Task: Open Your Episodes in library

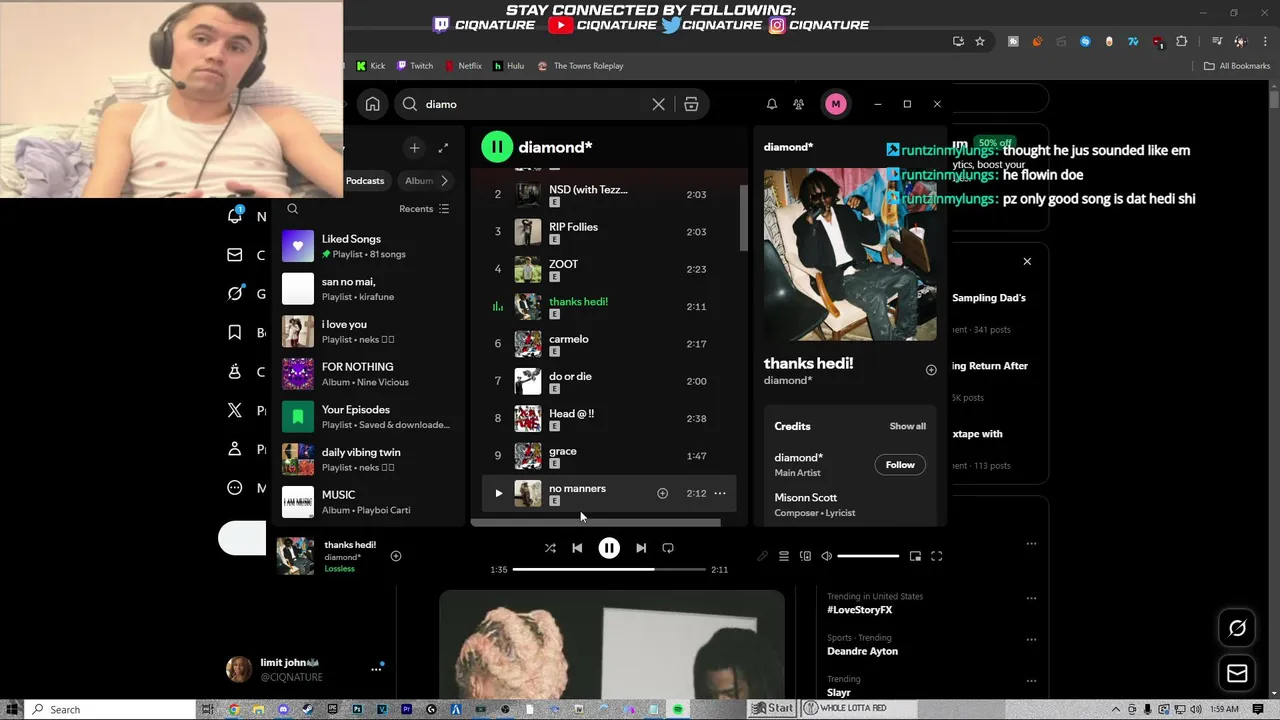Action: (366, 416)
